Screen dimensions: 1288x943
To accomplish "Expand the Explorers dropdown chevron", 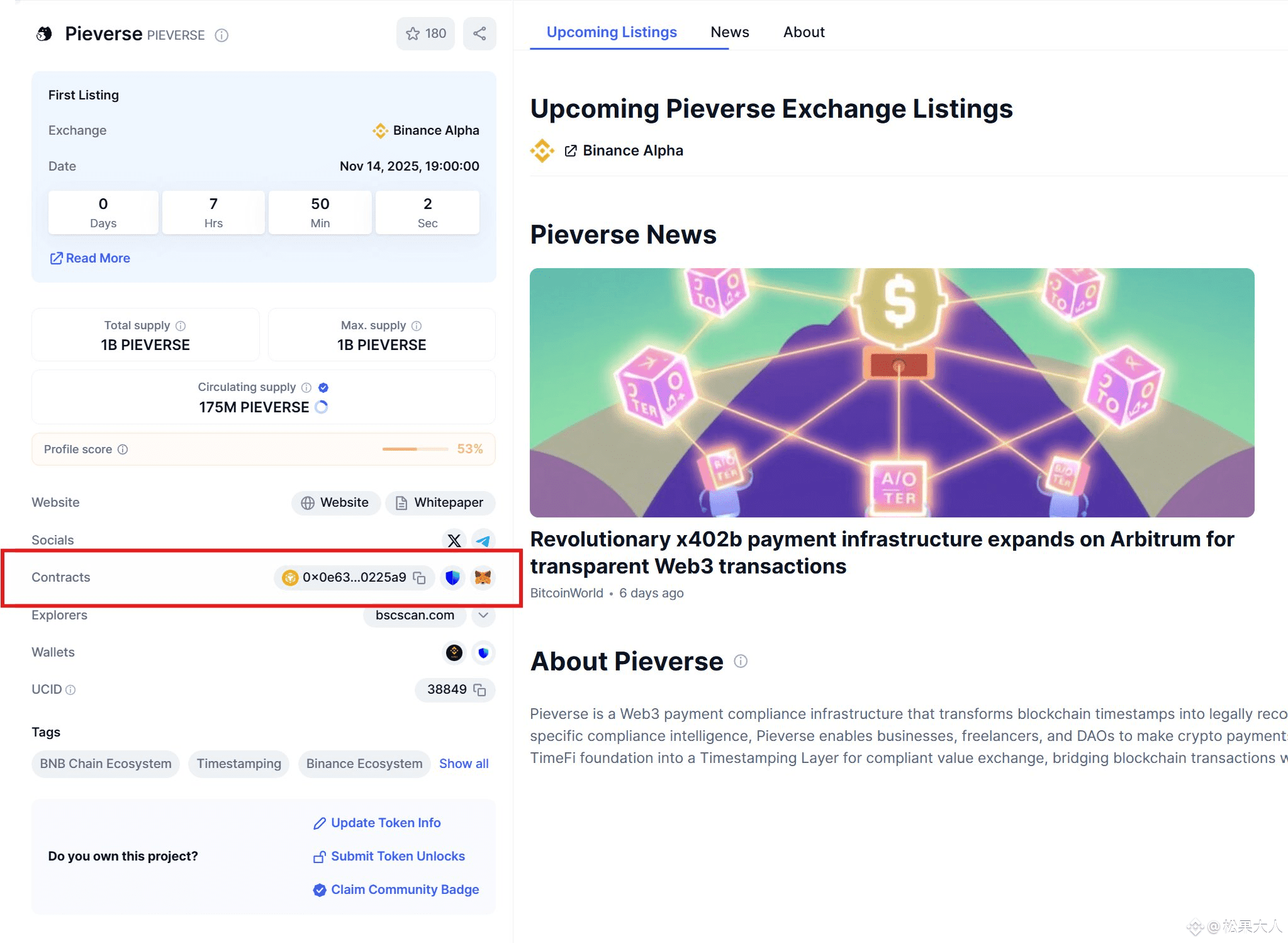I will point(483,615).
